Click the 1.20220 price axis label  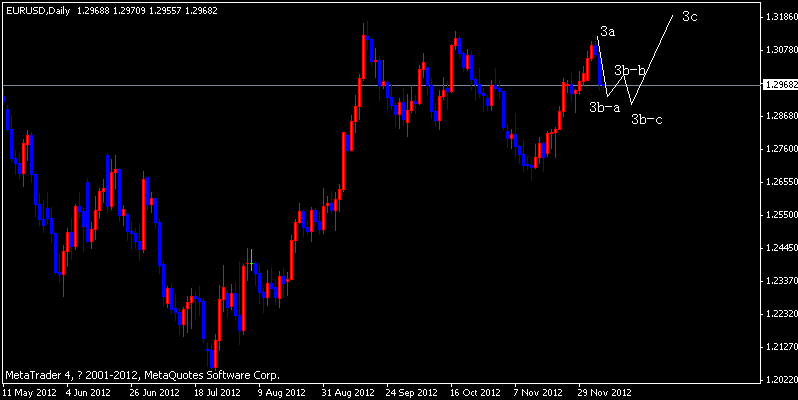[x=781, y=380]
